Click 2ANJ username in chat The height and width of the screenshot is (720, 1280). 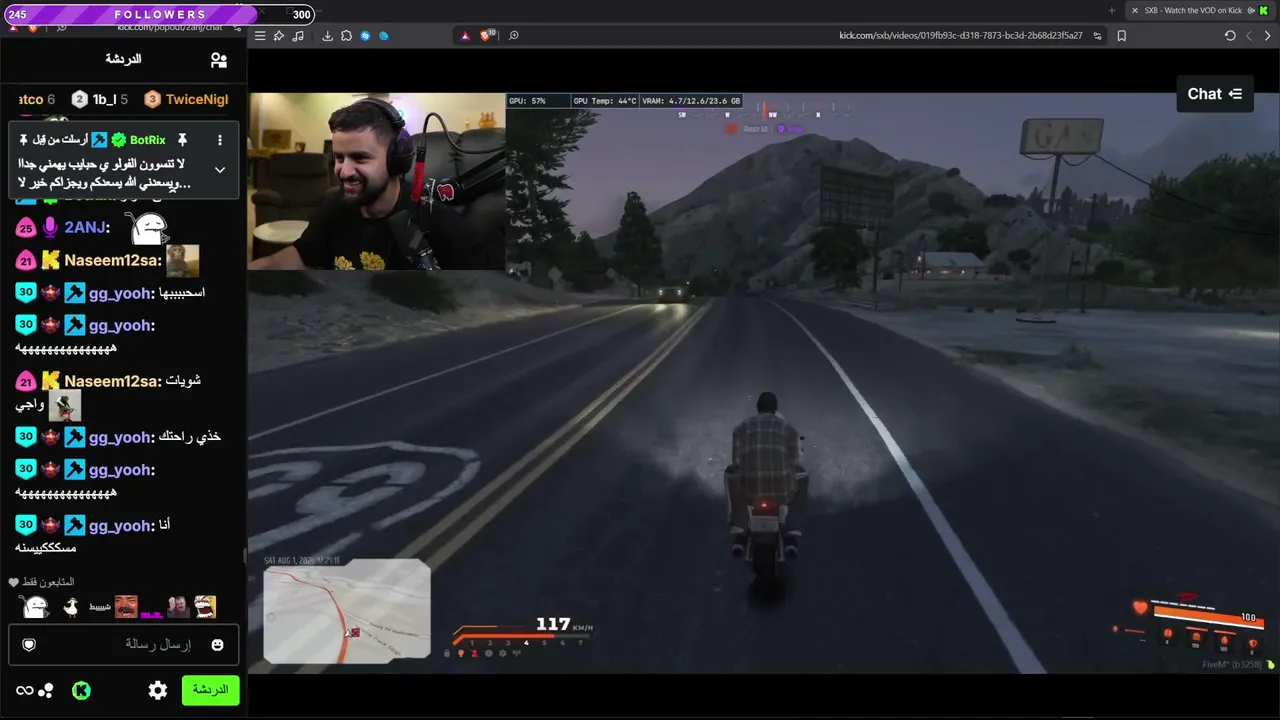[86, 228]
